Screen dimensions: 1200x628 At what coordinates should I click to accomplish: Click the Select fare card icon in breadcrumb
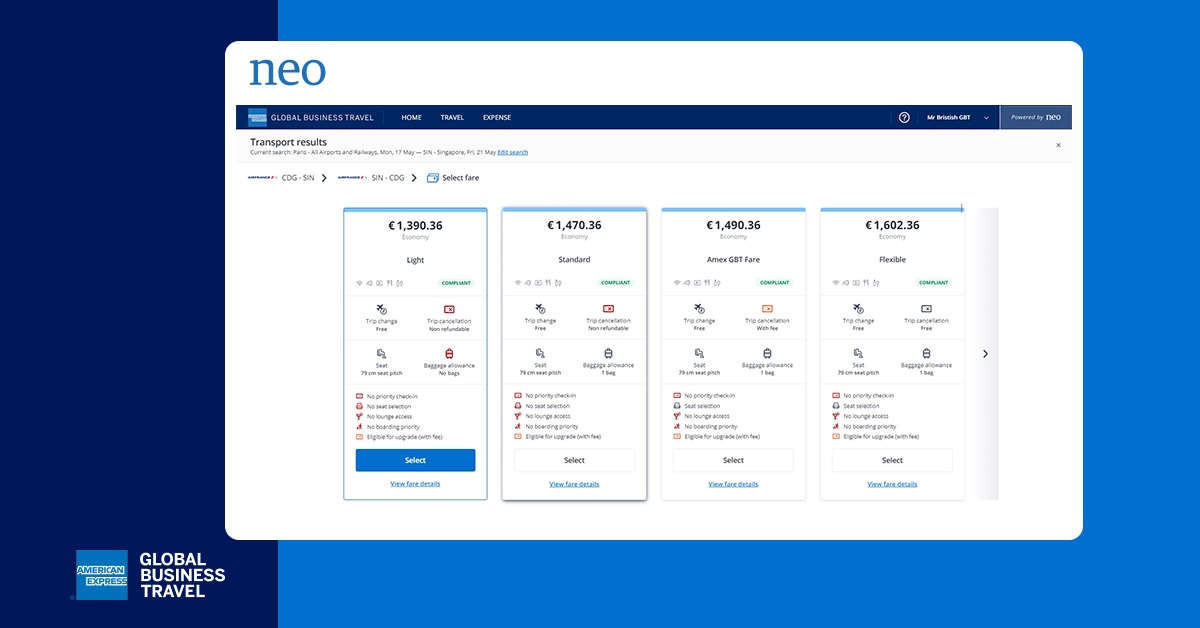point(432,178)
